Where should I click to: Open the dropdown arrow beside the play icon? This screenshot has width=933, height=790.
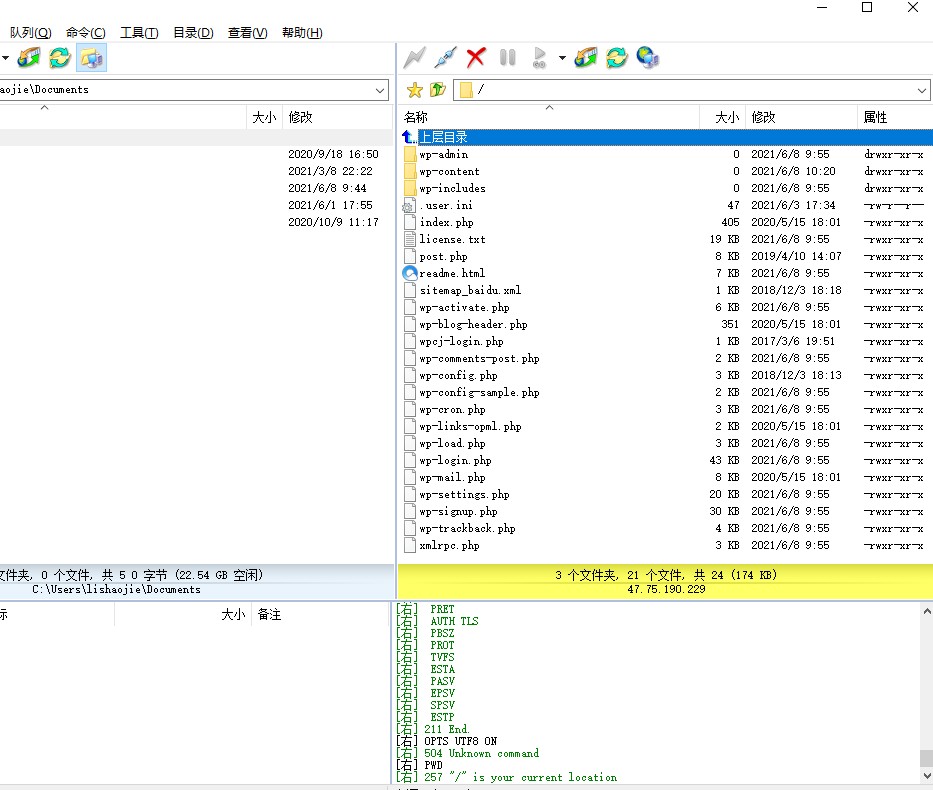(562, 58)
